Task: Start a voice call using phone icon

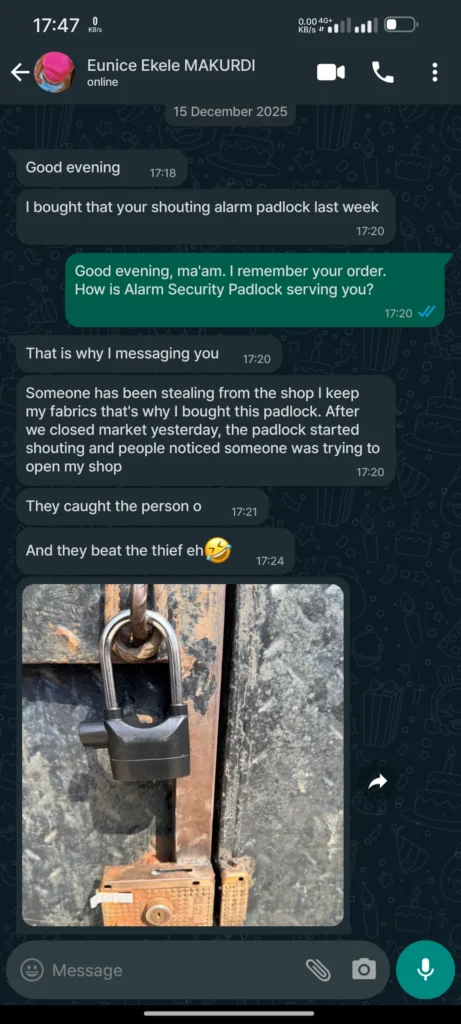Action: pos(383,72)
